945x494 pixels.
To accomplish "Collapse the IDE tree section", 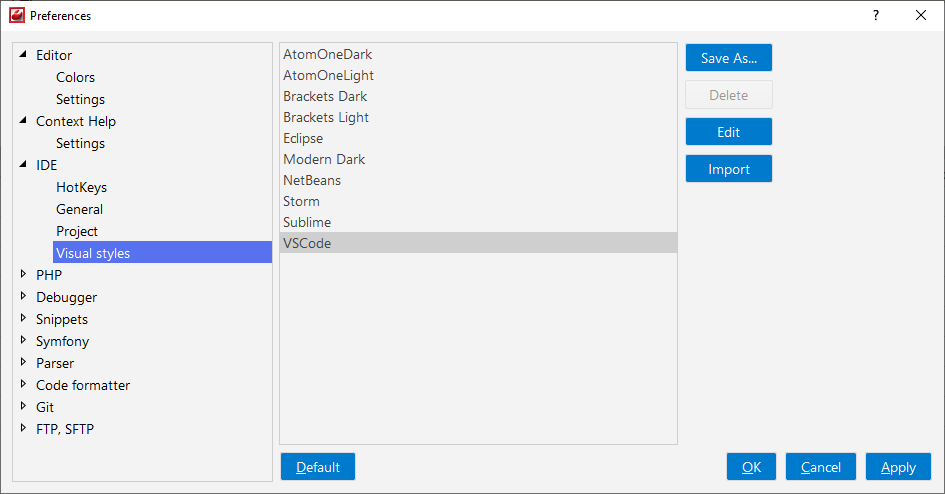I will point(23,164).
